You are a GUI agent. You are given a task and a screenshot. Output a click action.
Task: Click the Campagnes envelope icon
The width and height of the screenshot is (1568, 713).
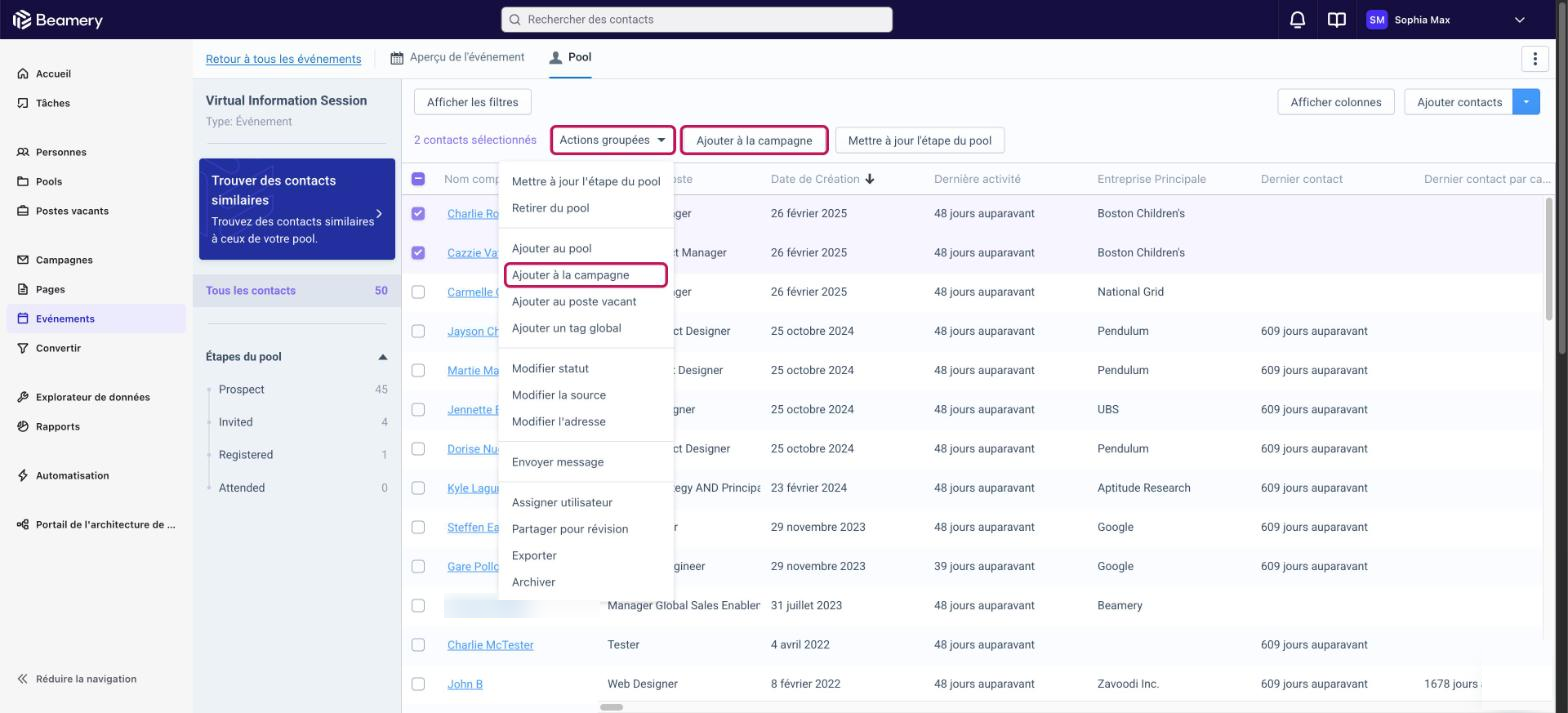point(23,260)
